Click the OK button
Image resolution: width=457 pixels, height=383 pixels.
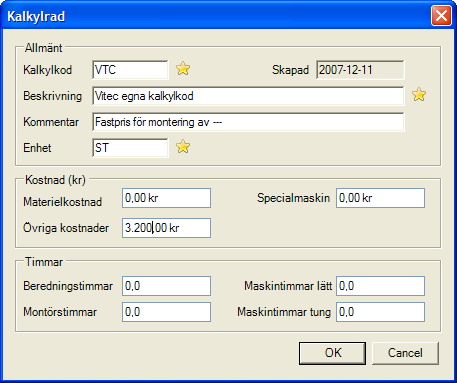332,353
